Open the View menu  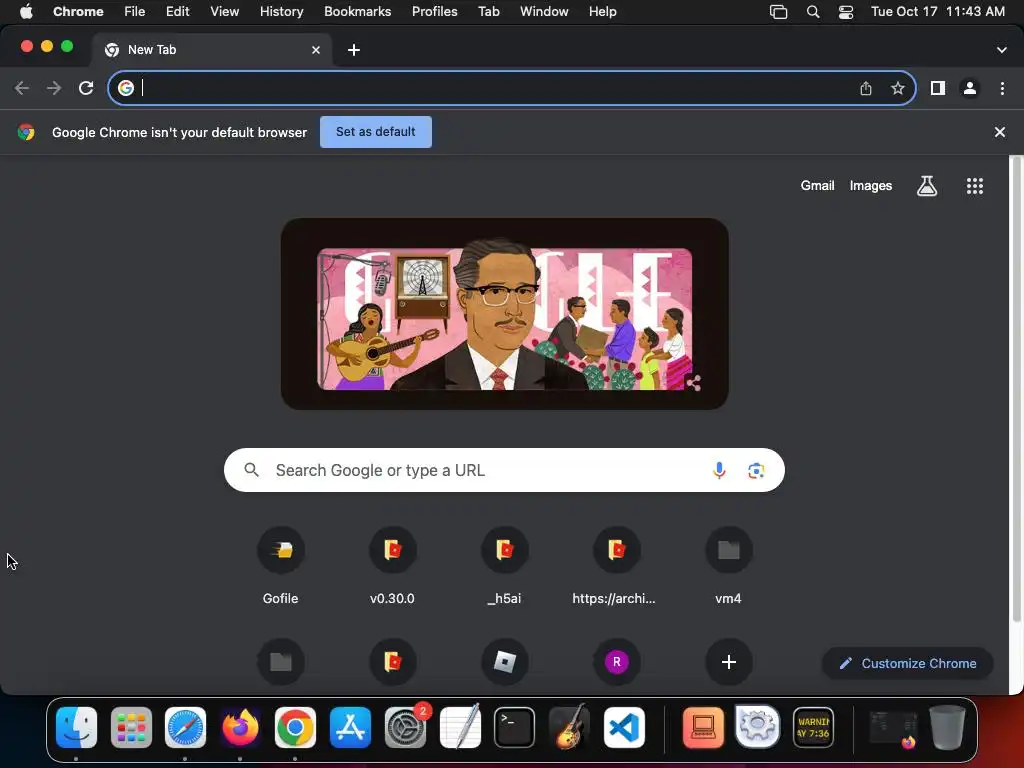click(x=225, y=12)
